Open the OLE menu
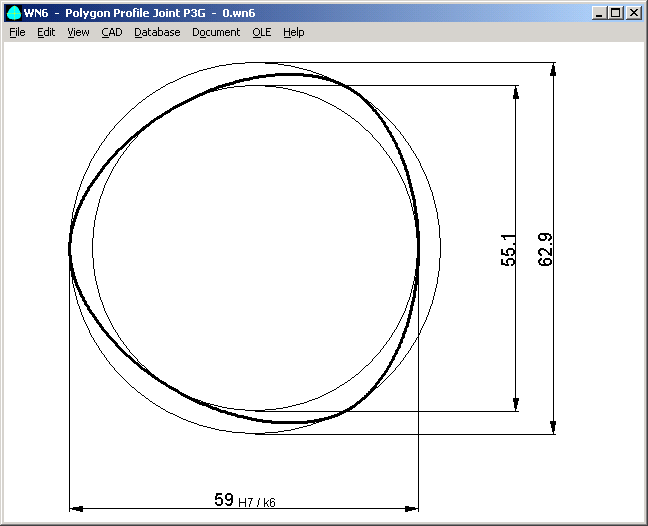Image resolution: width=648 pixels, height=526 pixels. coord(261,32)
